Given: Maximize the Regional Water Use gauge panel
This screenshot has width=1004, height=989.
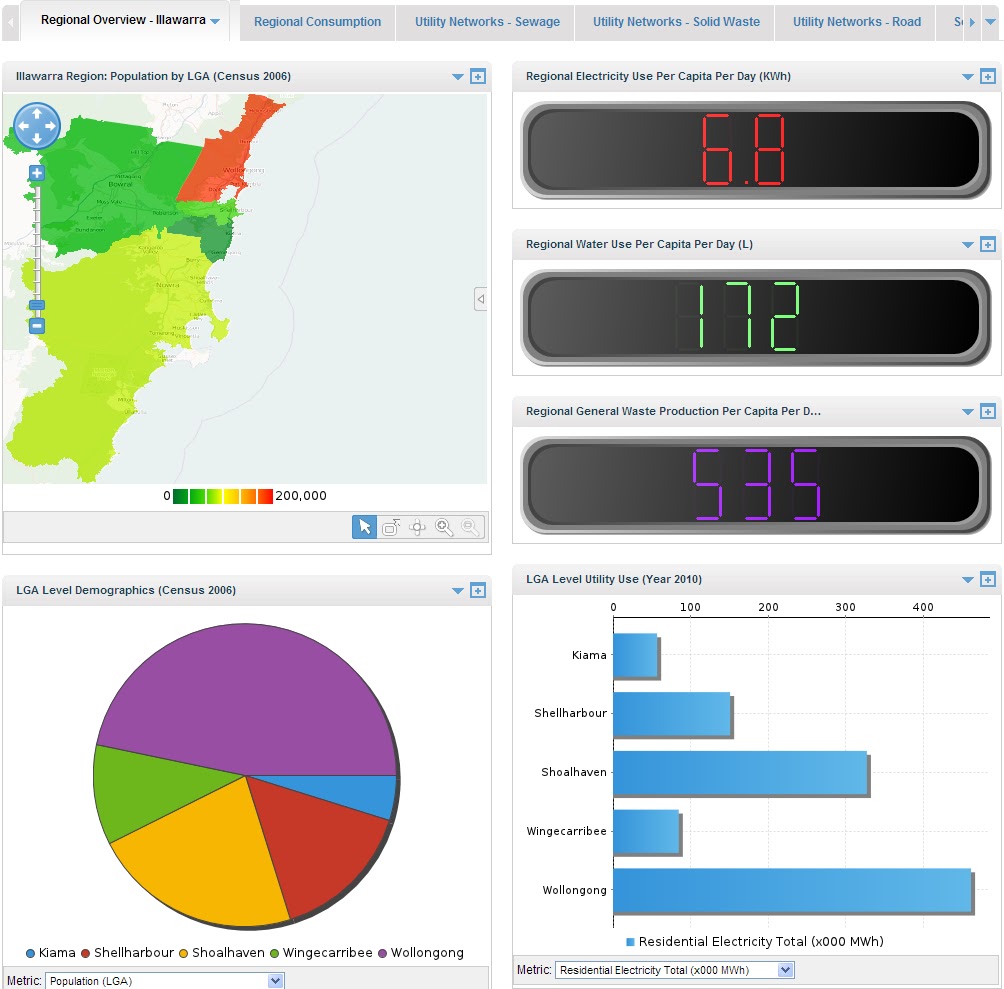Looking at the screenshot, I should [989, 243].
